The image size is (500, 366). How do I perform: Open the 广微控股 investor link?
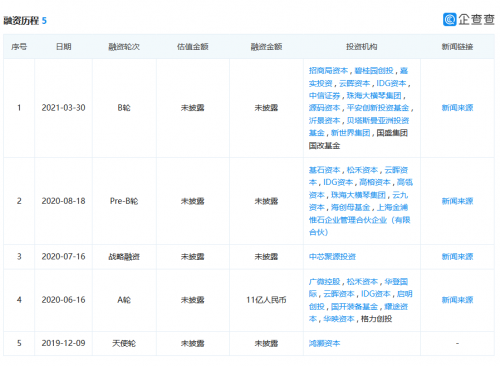click(x=324, y=282)
